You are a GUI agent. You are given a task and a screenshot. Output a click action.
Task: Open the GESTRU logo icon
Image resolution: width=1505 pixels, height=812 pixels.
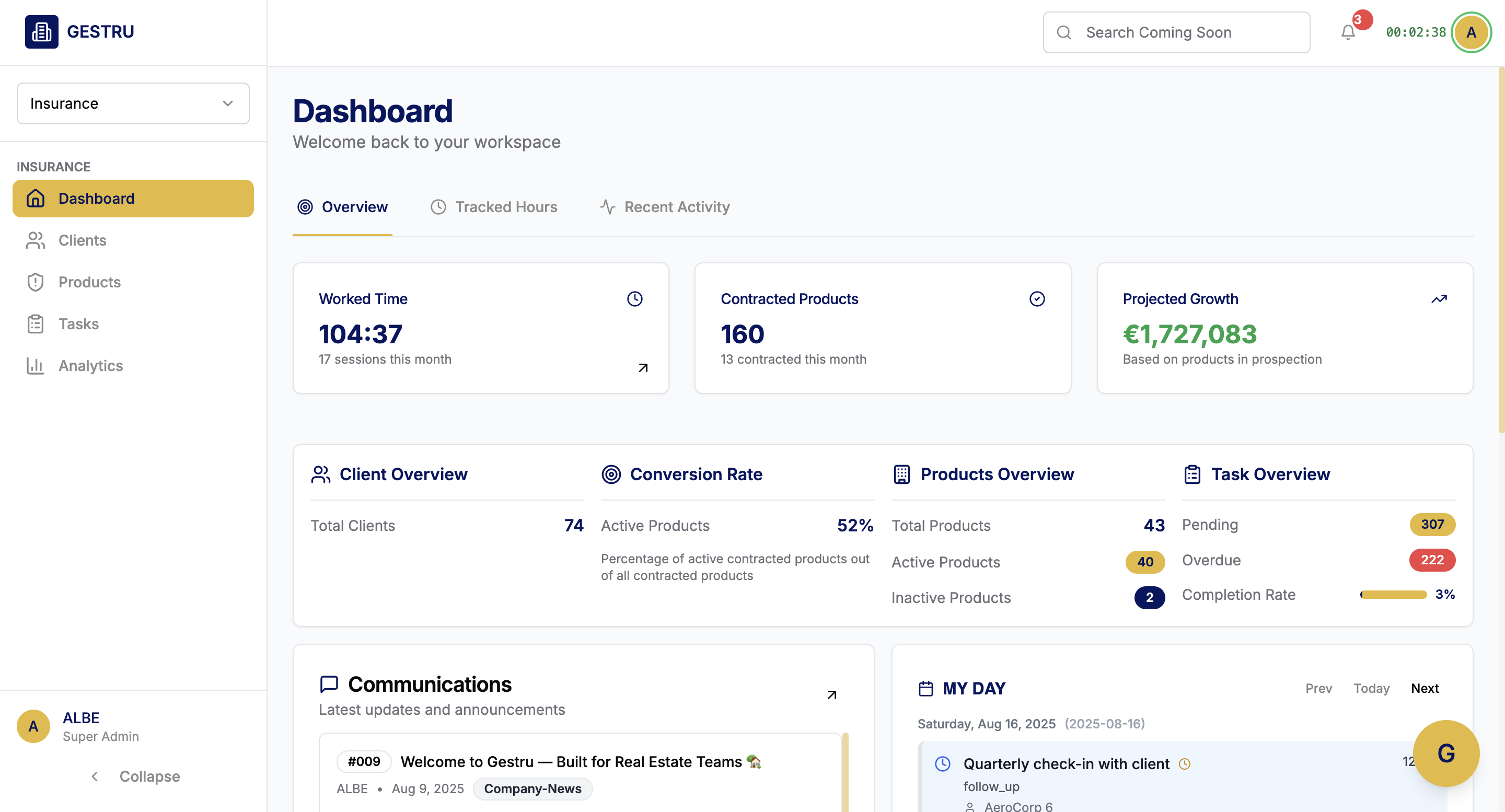pos(41,31)
